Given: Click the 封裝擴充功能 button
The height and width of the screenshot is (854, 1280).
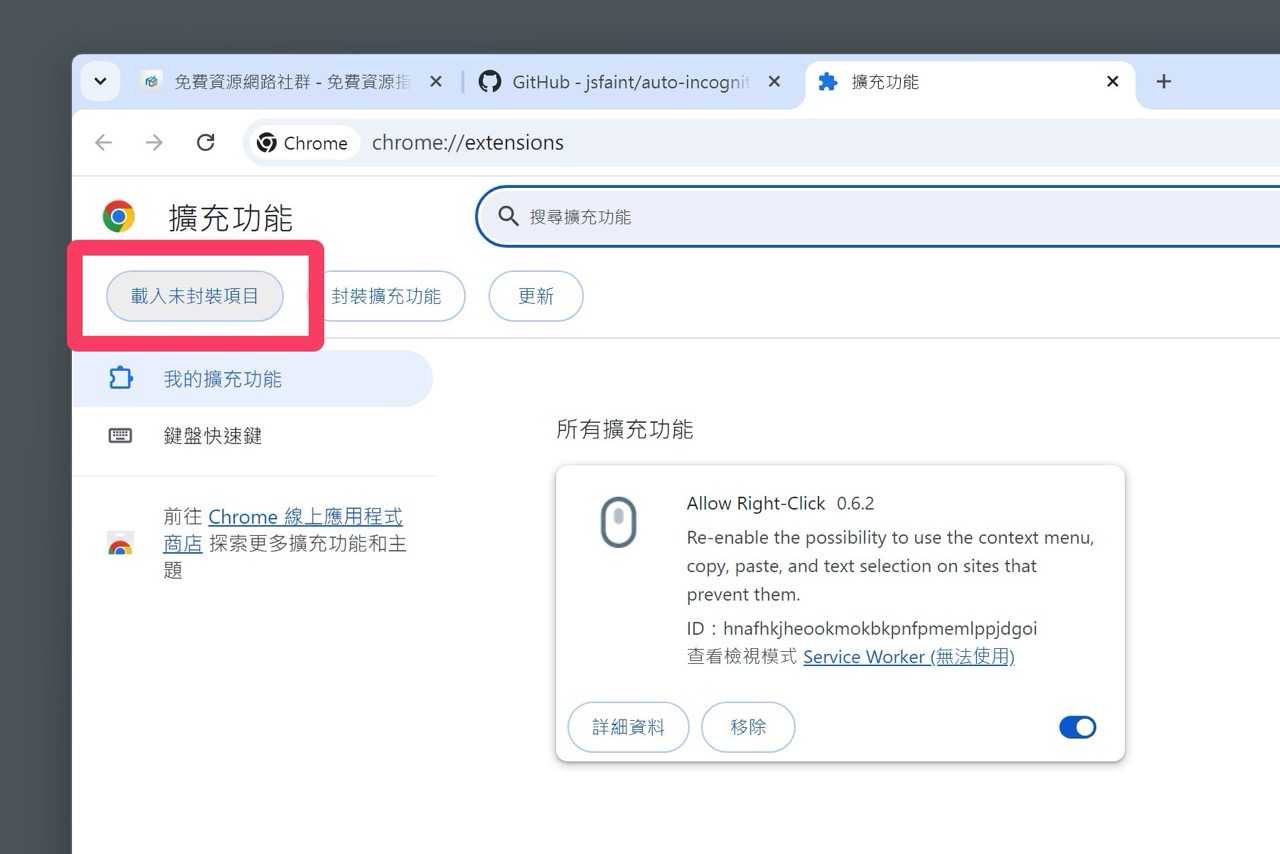Looking at the screenshot, I should (x=387, y=296).
